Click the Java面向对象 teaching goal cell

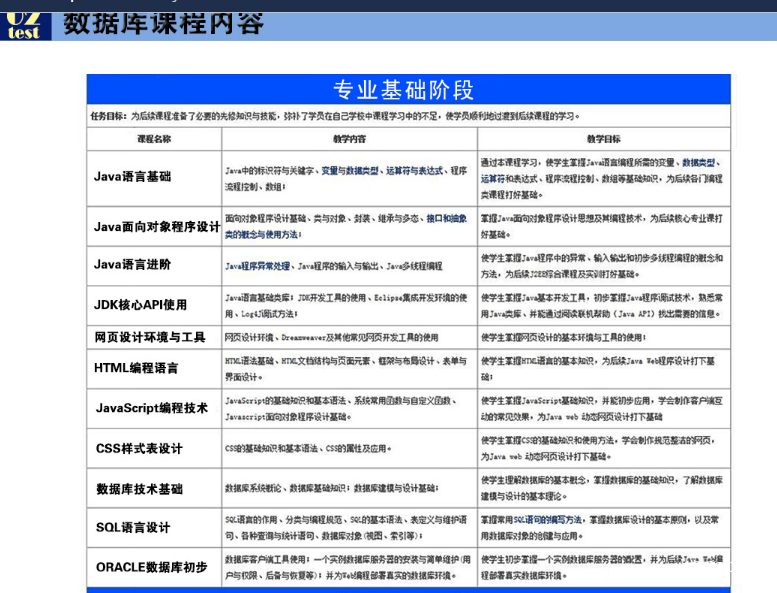coord(604,226)
